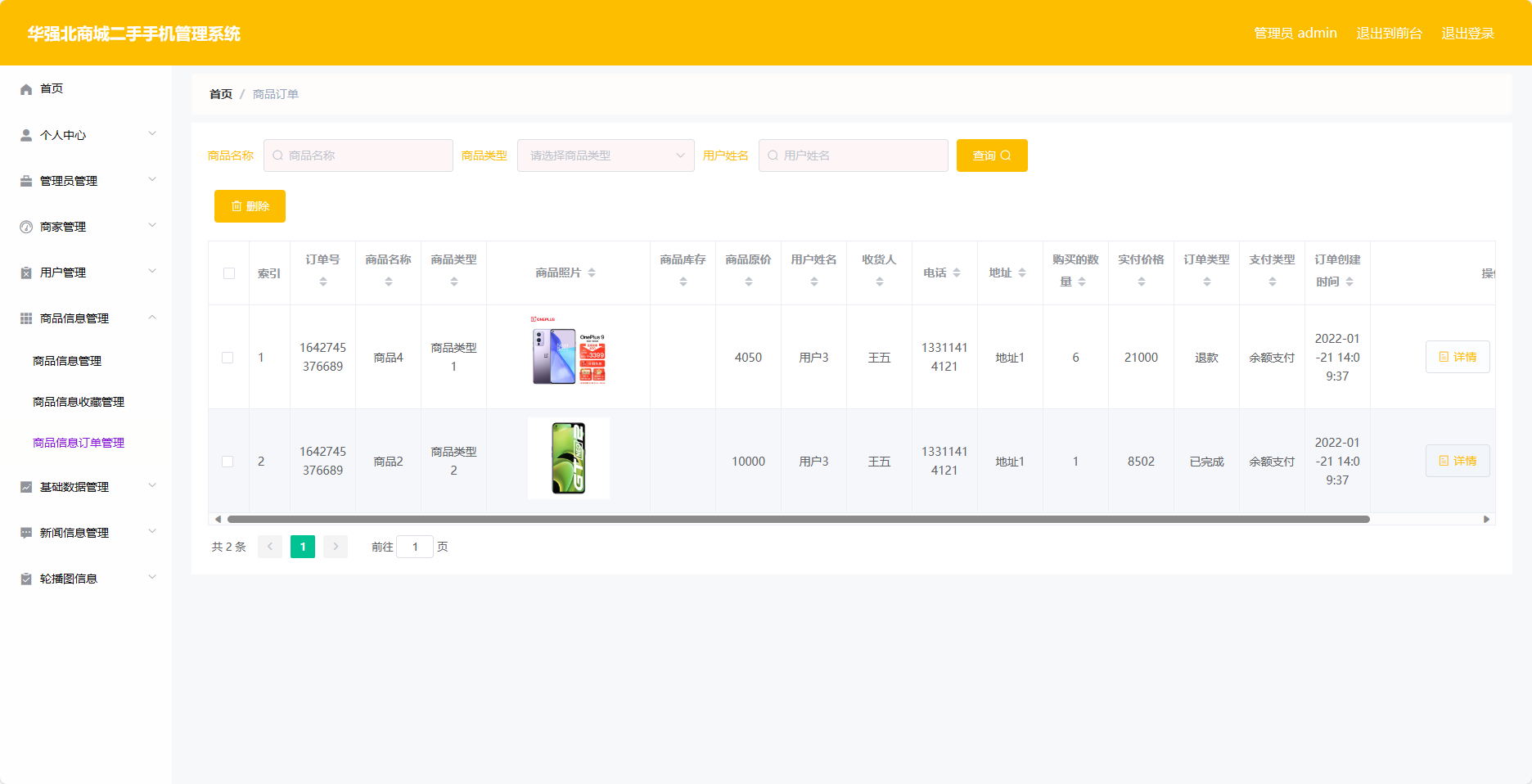Toggle the select-all checkbox in table header
The image size is (1532, 784).
tap(229, 273)
